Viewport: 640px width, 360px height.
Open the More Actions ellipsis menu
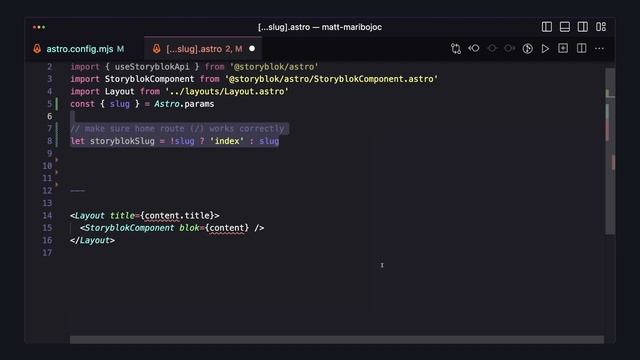(x=599, y=49)
